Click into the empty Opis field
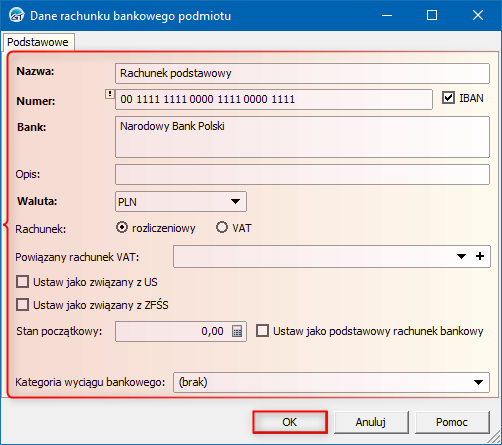 coord(302,174)
